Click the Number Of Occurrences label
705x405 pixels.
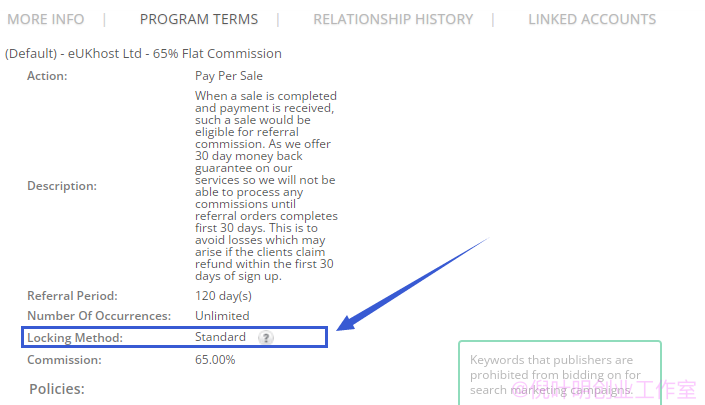[x=99, y=316]
